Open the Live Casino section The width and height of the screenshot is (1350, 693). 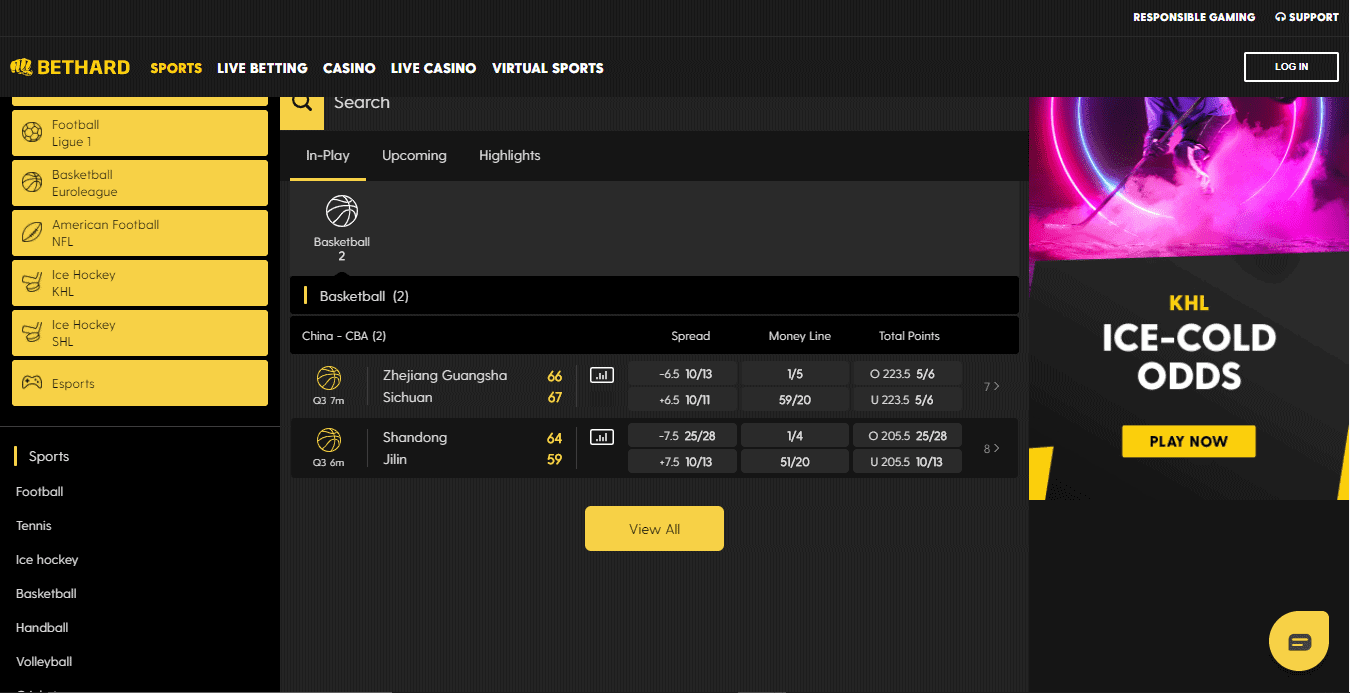coord(433,68)
